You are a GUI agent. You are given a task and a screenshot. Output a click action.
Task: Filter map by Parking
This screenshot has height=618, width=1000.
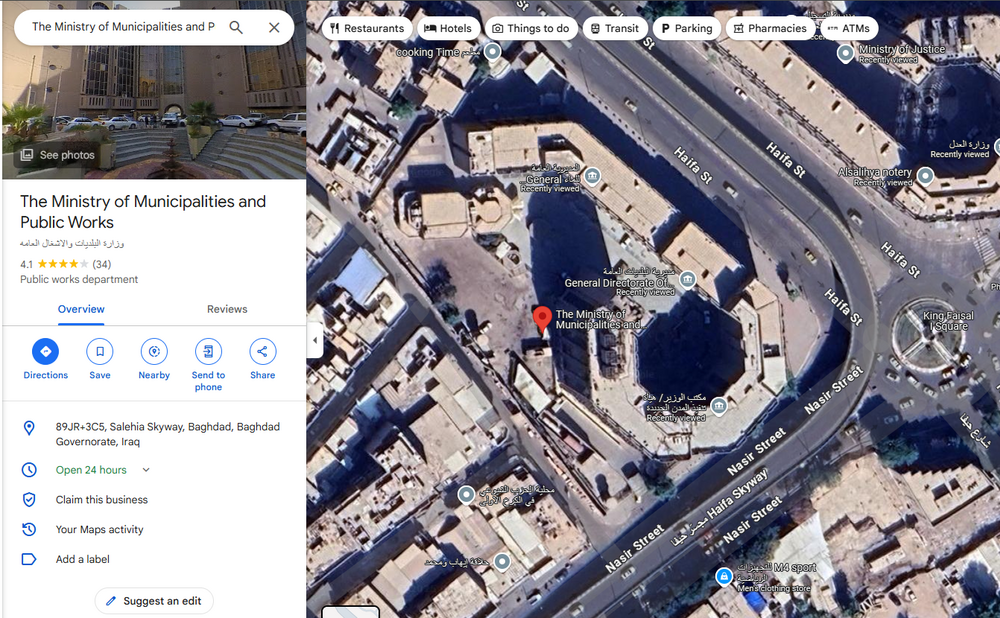tap(687, 28)
